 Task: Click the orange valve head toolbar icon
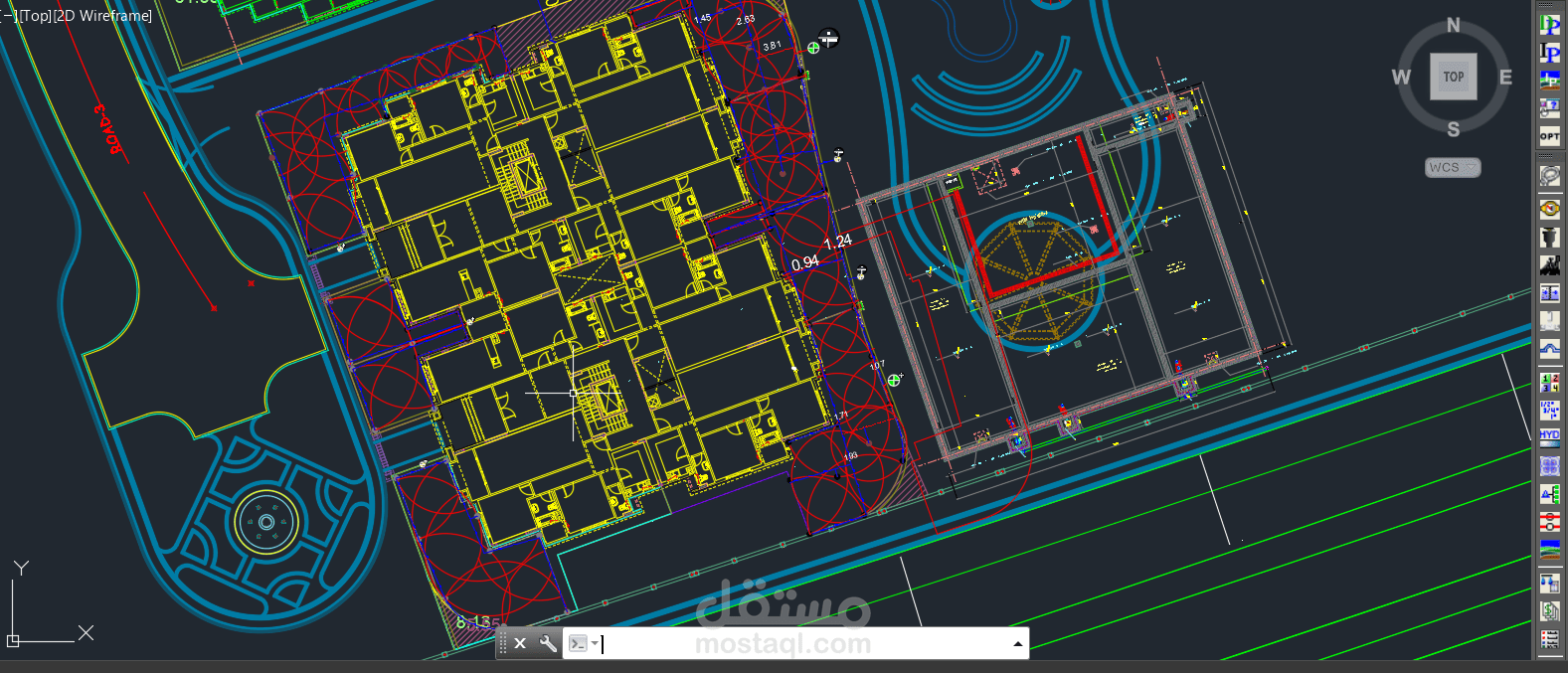pos(1549,208)
